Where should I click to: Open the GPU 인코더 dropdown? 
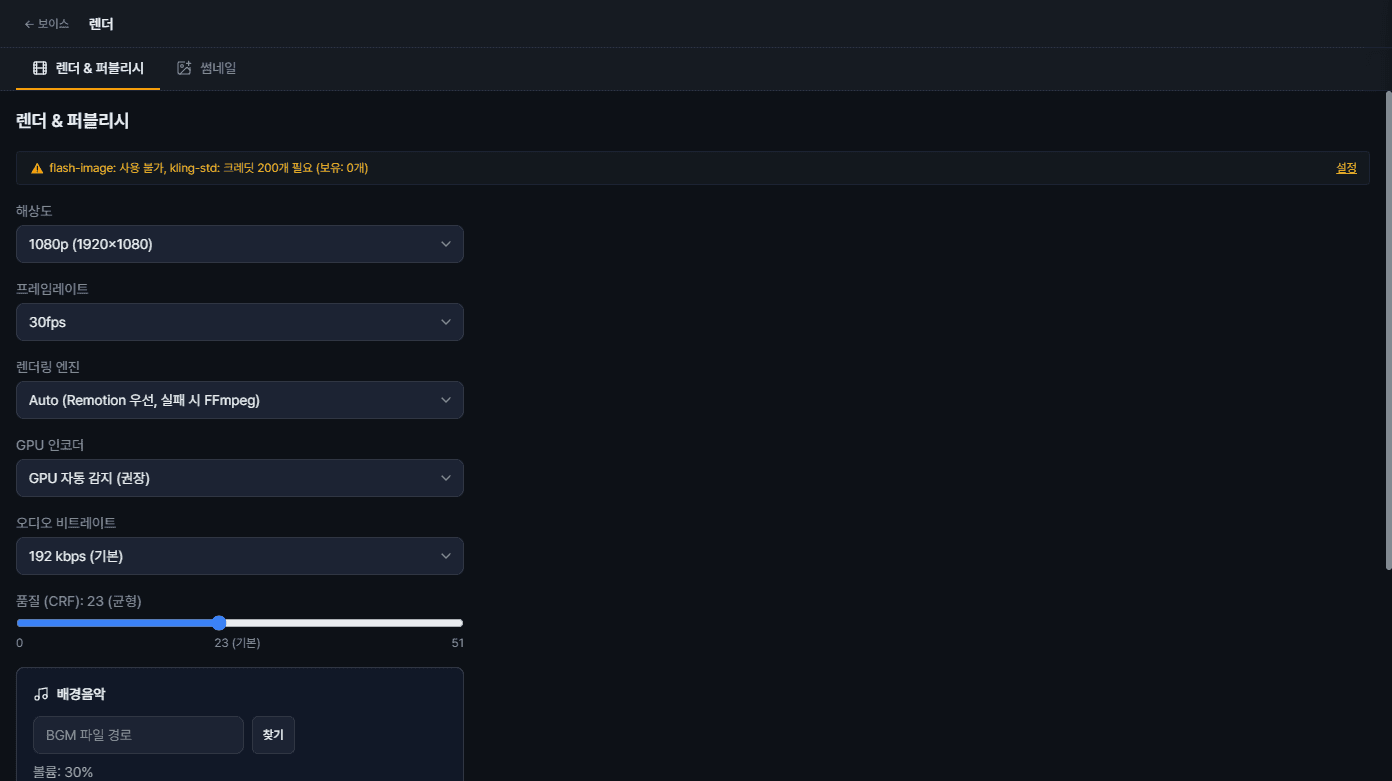[240, 478]
